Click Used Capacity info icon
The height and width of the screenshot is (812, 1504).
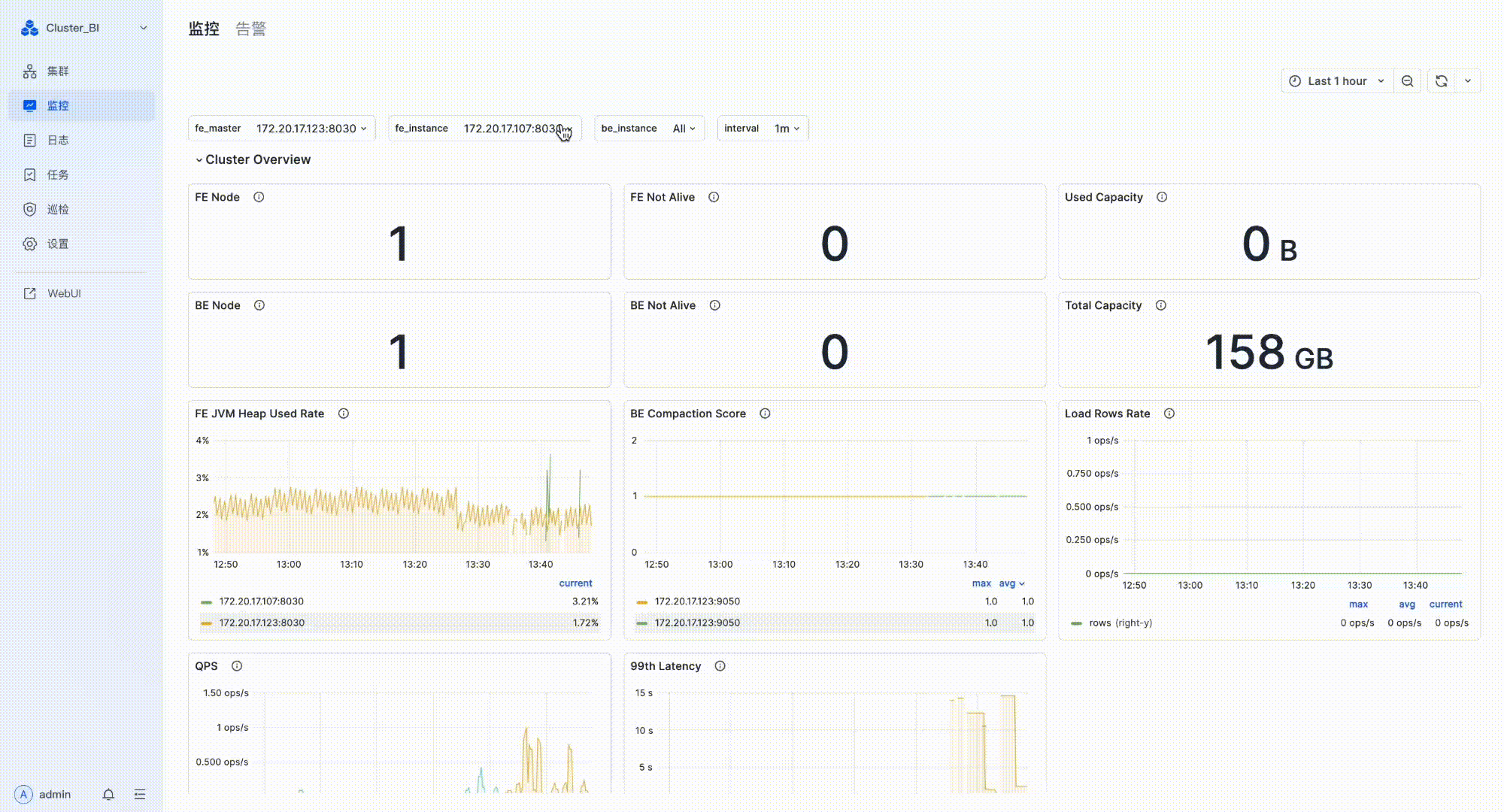pos(1162,197)
